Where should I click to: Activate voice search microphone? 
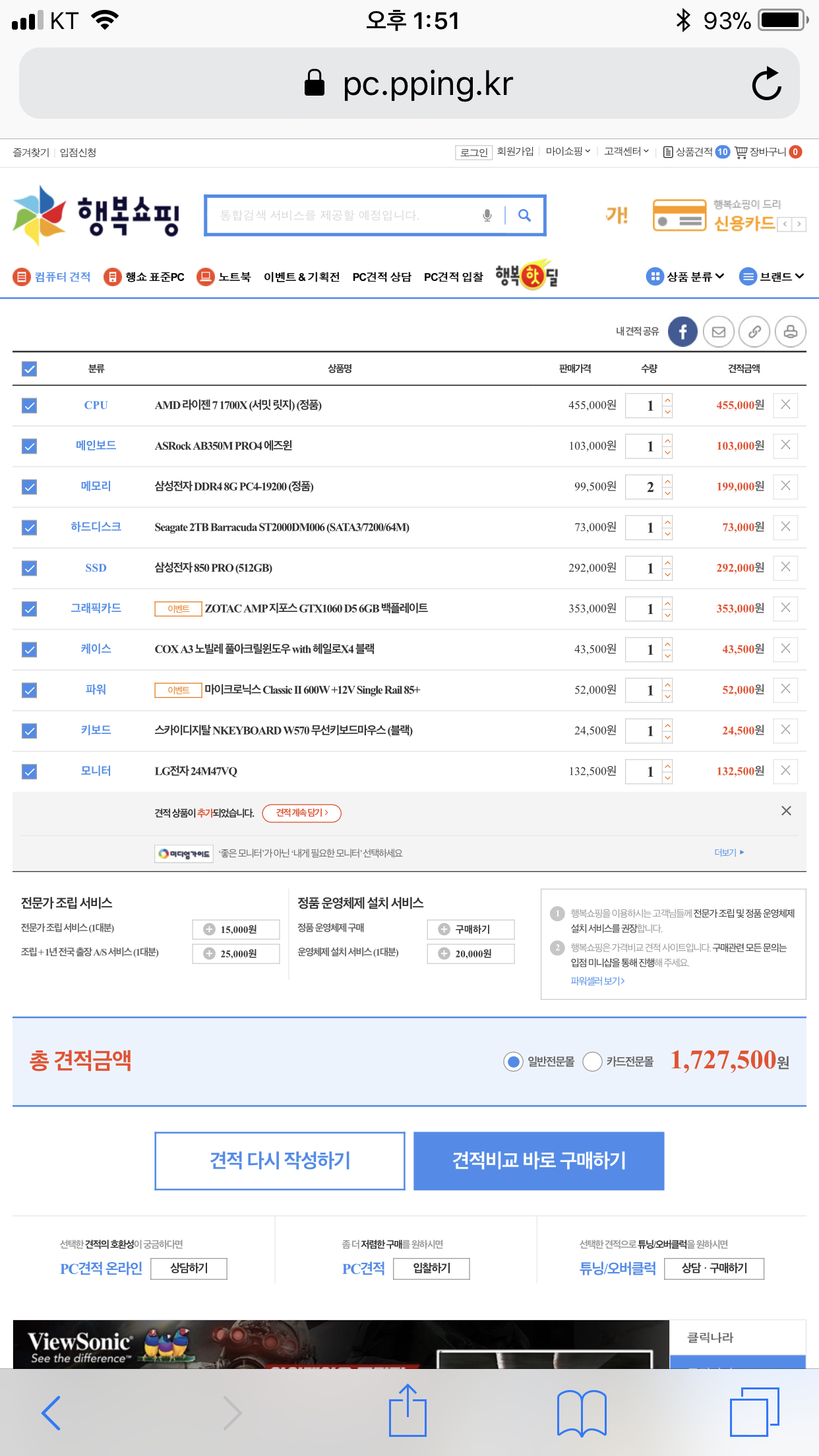click(487, 215)
